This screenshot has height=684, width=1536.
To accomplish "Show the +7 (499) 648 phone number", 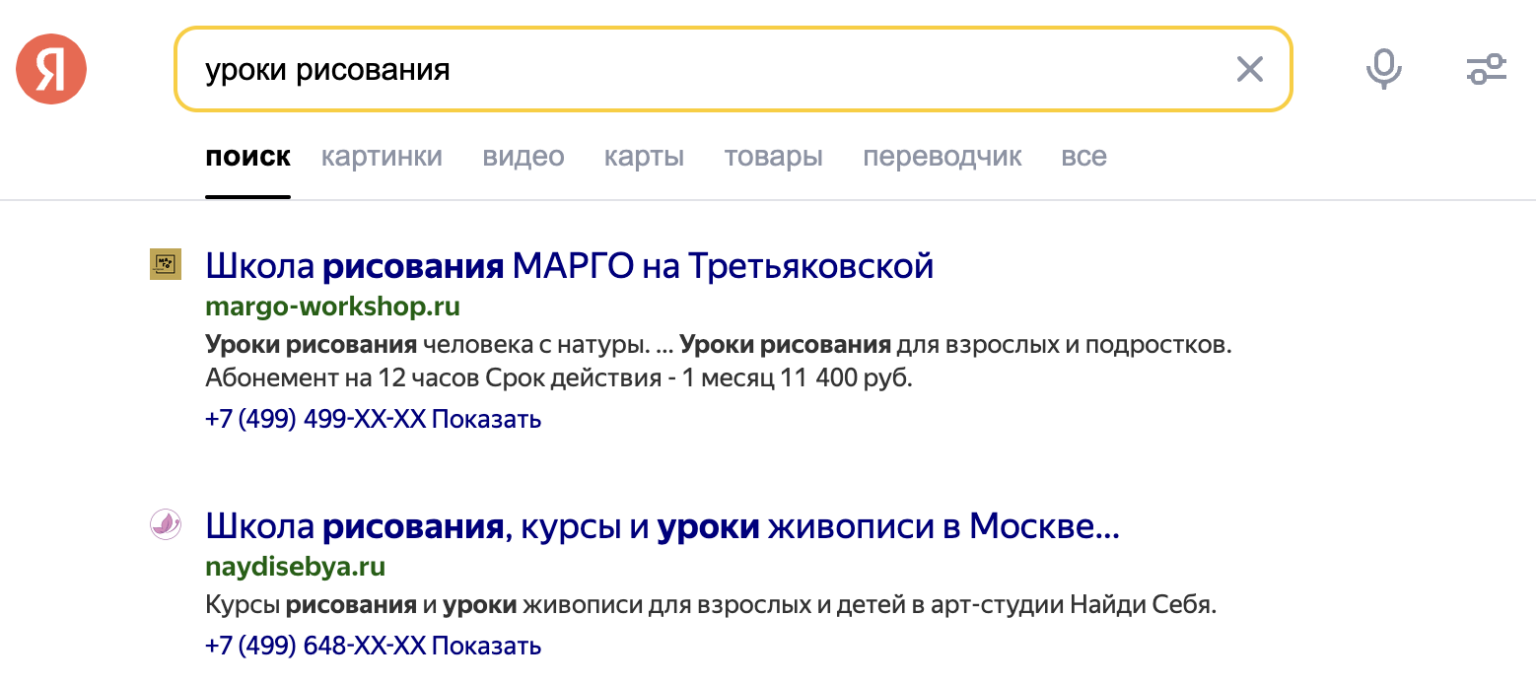I will tap(486, 645).
